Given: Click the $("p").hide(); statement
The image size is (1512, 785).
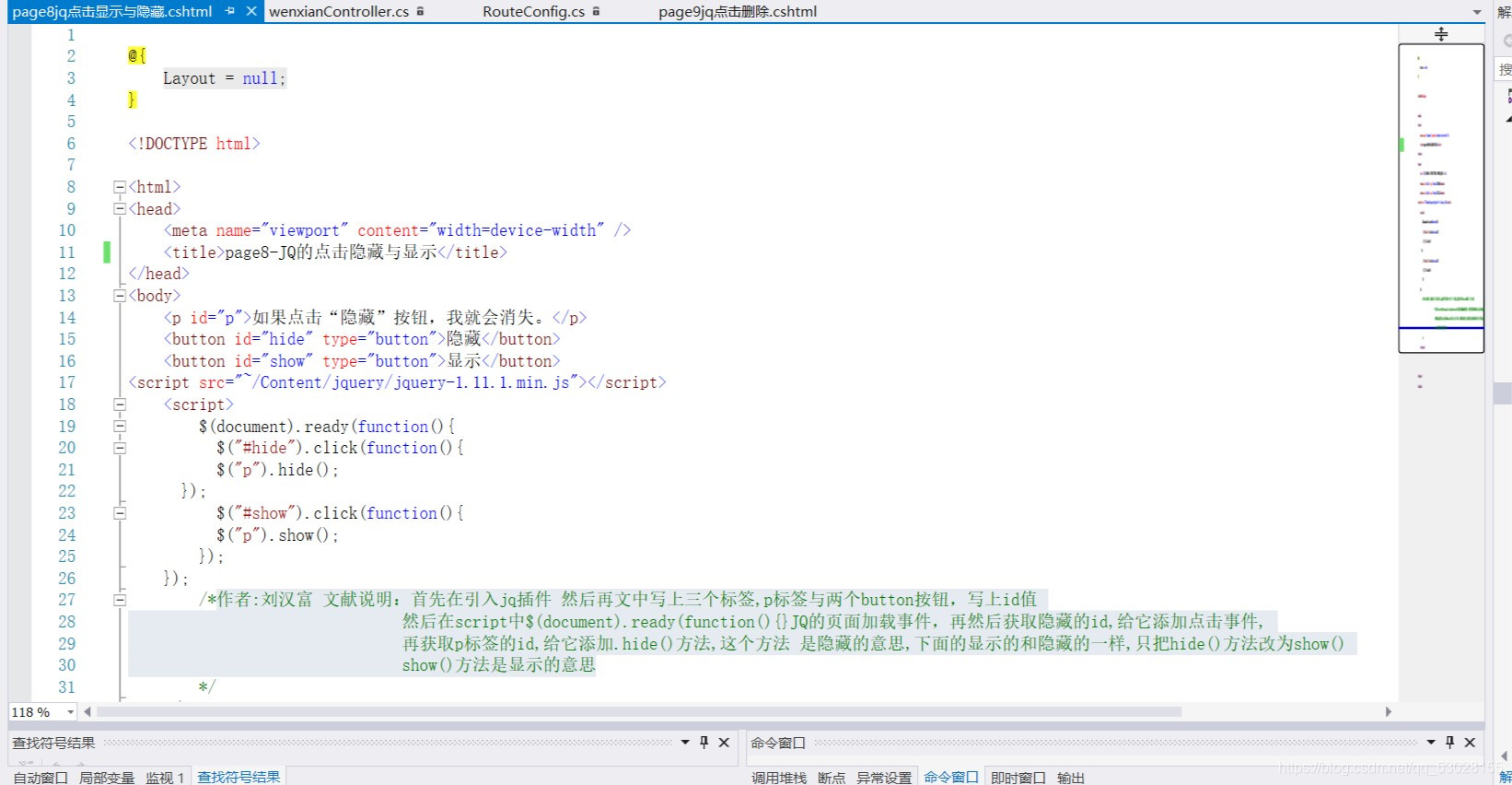Looking at the screenshot, I should pos(277,470).
